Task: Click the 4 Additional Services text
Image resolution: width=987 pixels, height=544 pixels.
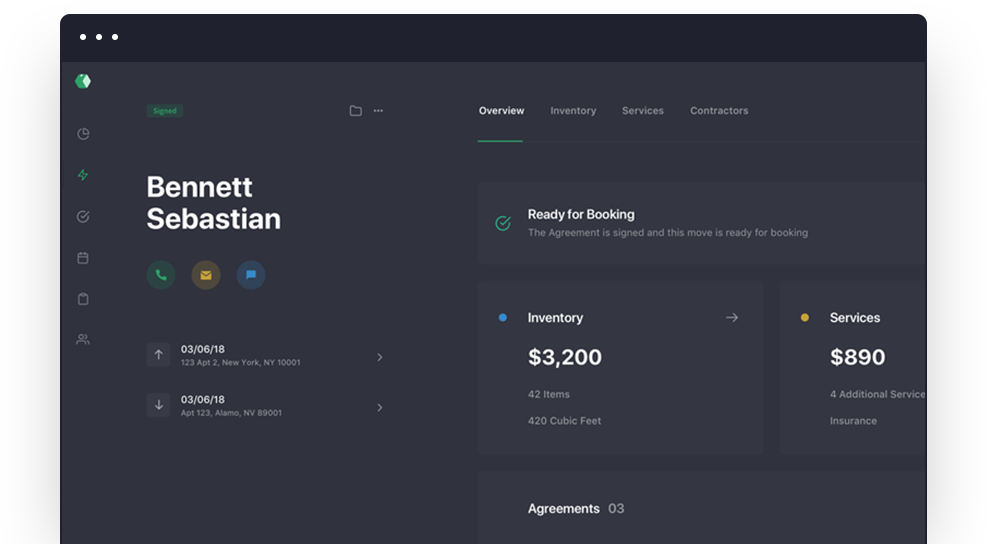Action: click(x=877, y=394)
